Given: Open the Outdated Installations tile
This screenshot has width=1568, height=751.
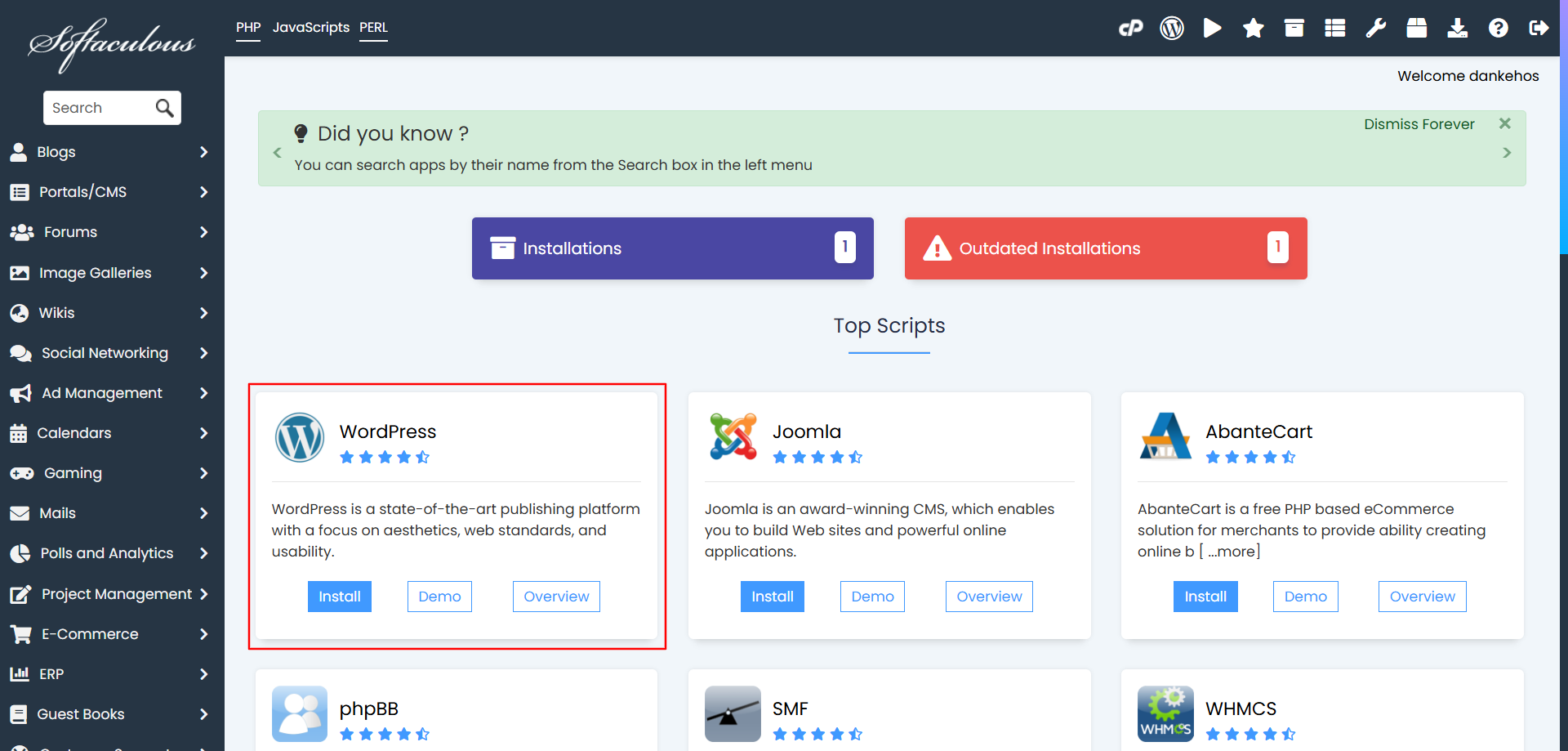Looking at the screenshot, I should [1106, 248].
